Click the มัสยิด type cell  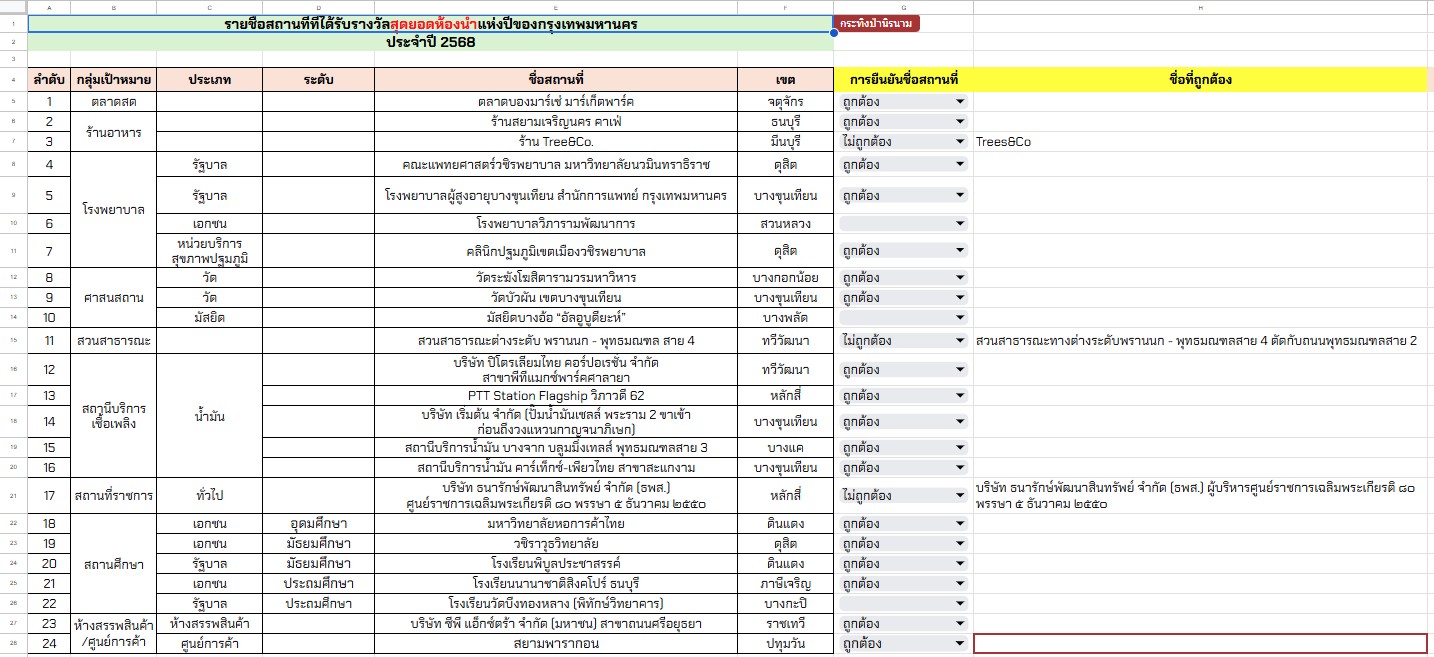tap(209, 317)
